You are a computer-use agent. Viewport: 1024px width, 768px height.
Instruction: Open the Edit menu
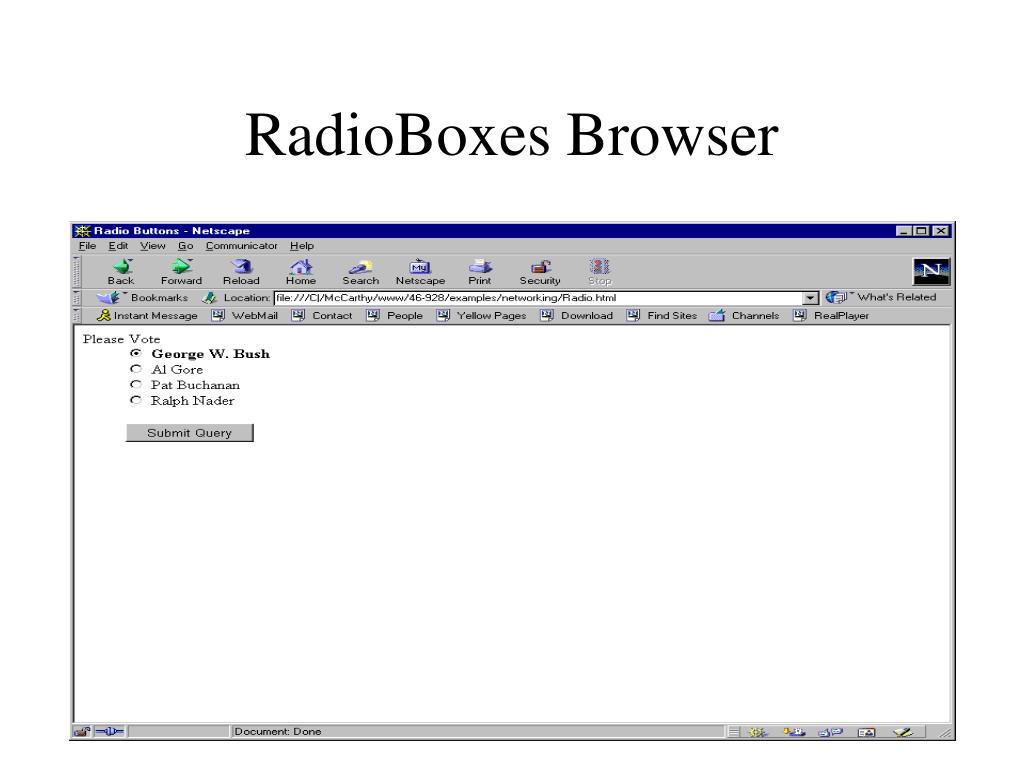118,246
